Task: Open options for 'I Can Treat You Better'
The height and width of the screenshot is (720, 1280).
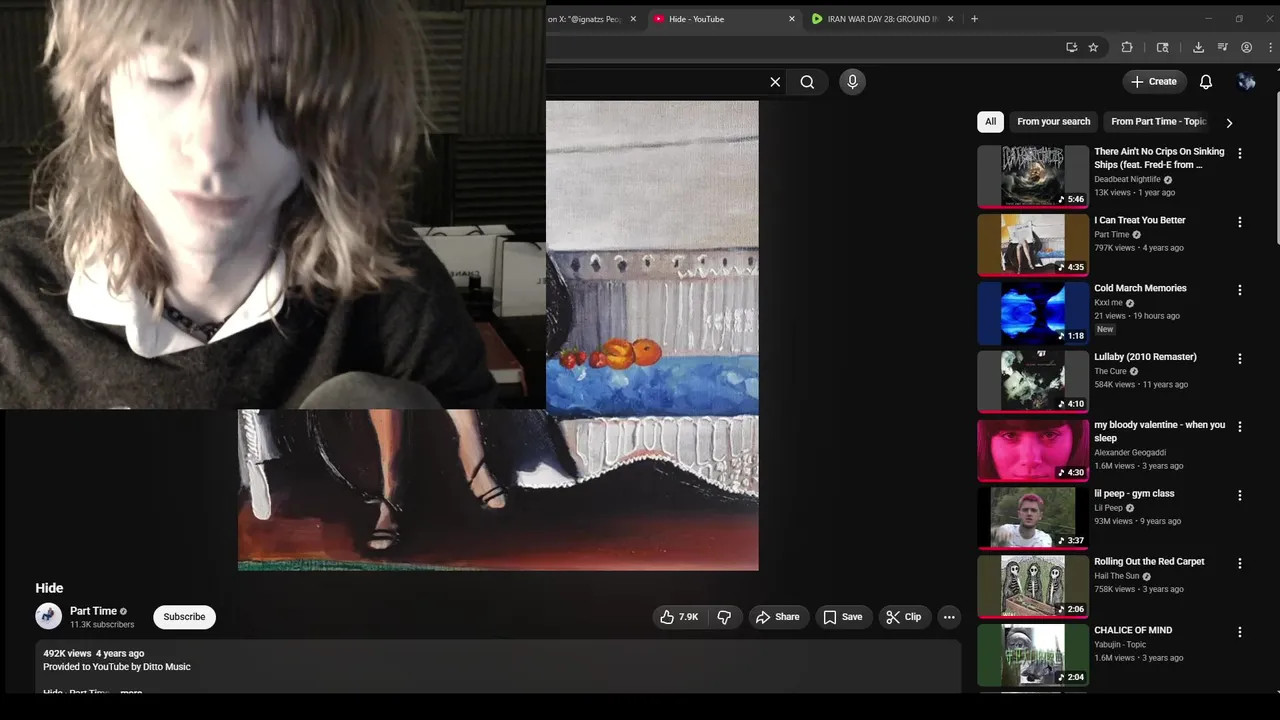Action: pos(1240,222)
